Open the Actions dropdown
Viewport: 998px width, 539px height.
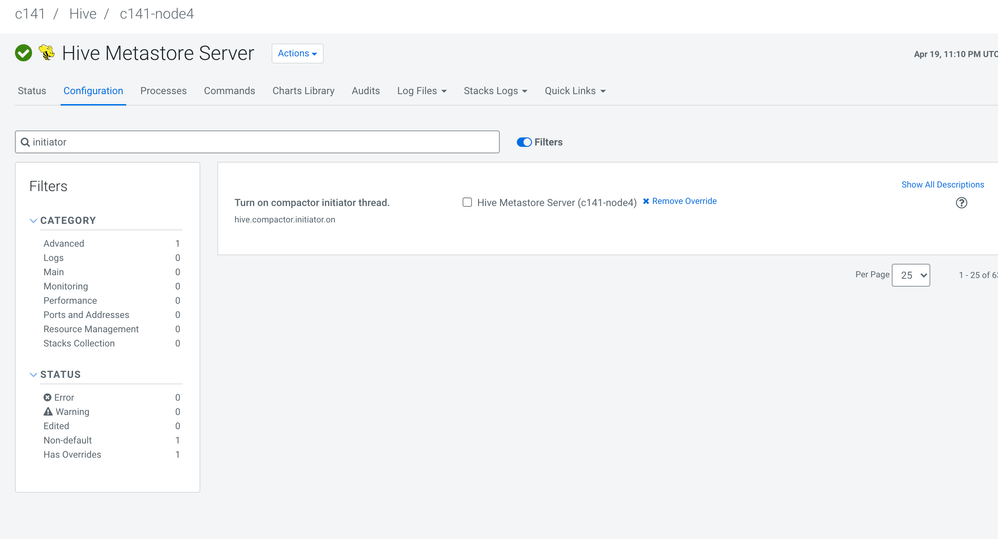[297, 53]
